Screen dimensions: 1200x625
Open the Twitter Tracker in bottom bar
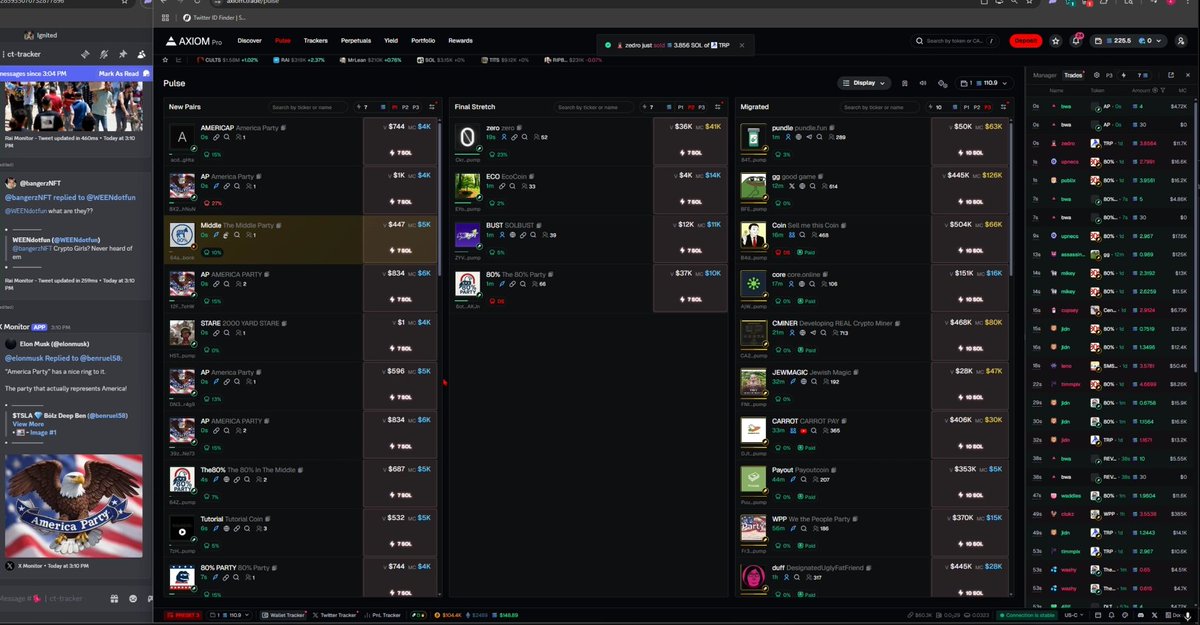[334, 615]
